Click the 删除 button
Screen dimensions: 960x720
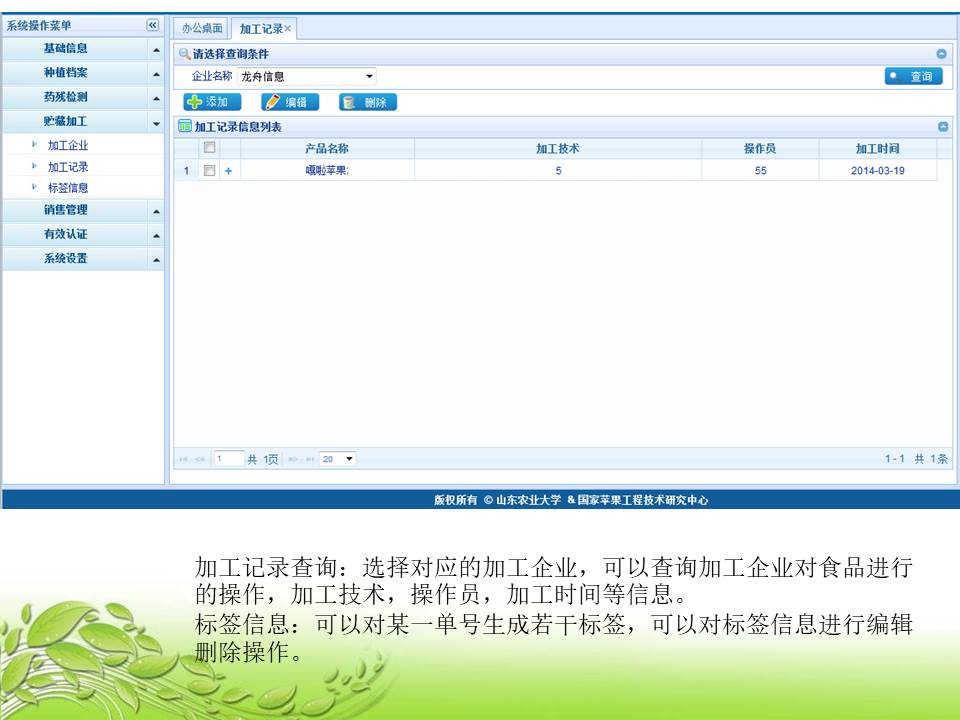(367, 102)
